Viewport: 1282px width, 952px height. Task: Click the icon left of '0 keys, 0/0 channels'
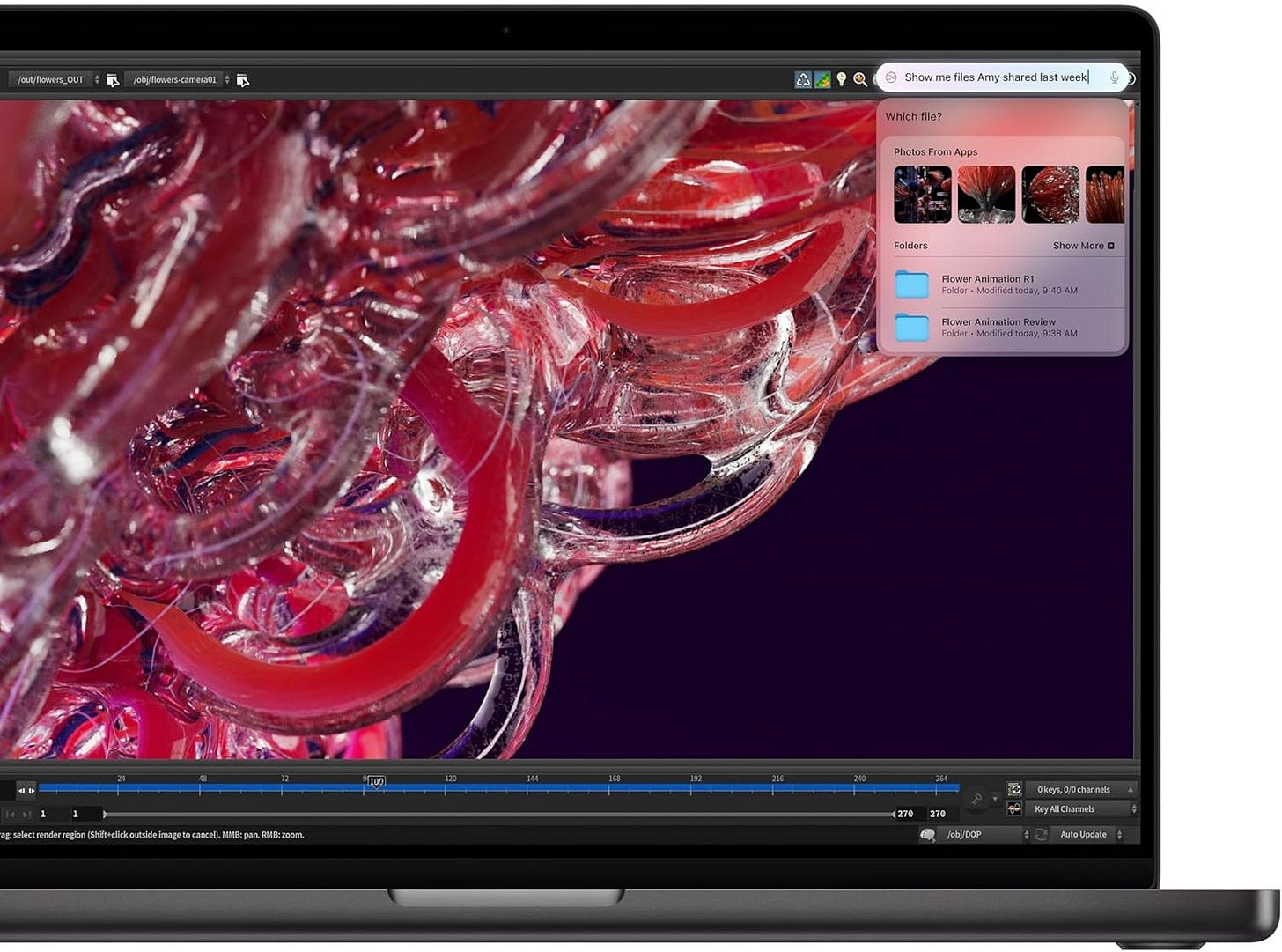(1014, 790)
